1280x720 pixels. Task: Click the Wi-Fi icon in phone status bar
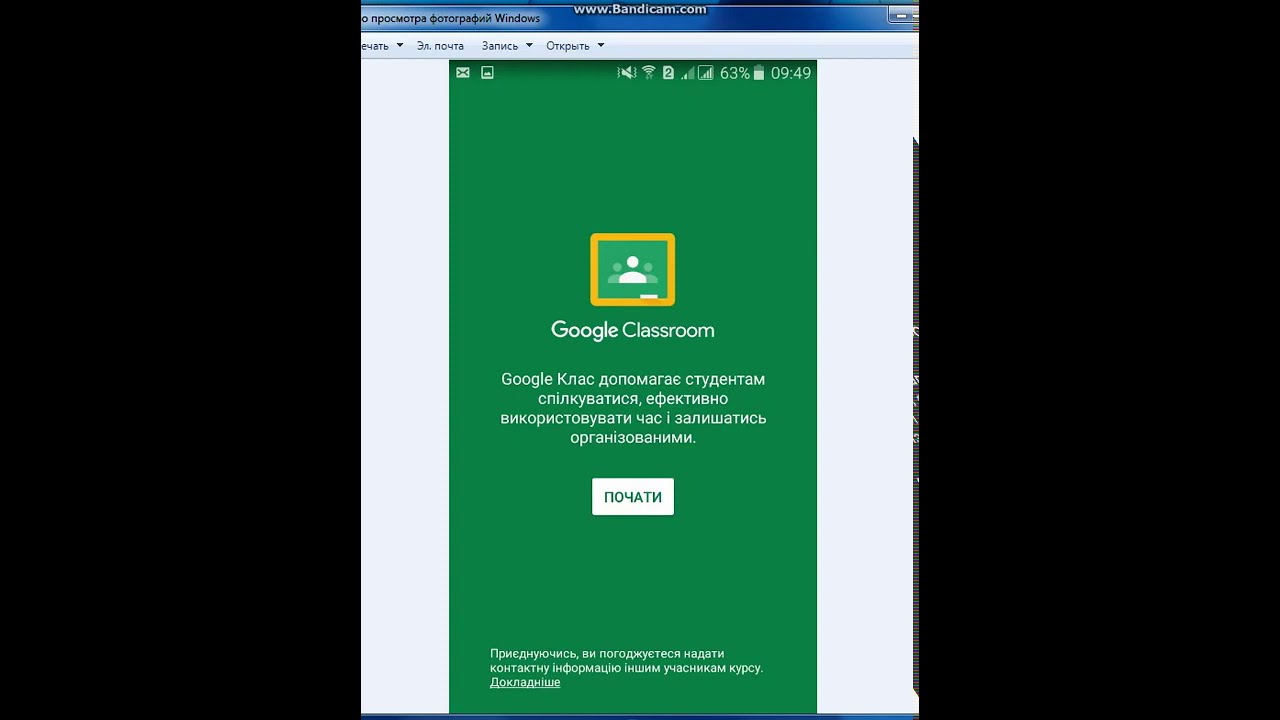[649, 73]
